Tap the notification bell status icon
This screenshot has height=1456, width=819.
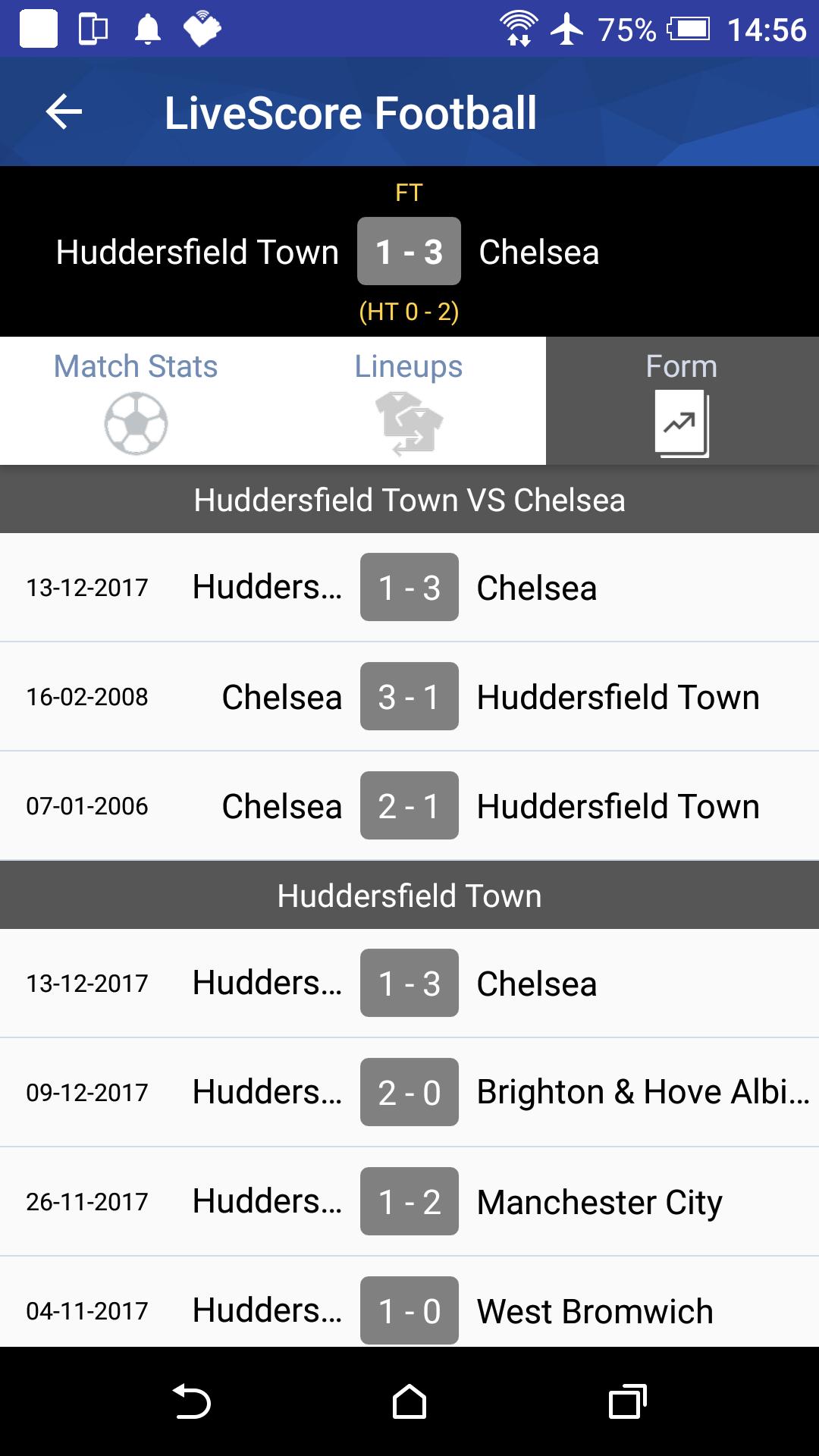(x=148, y=30)
